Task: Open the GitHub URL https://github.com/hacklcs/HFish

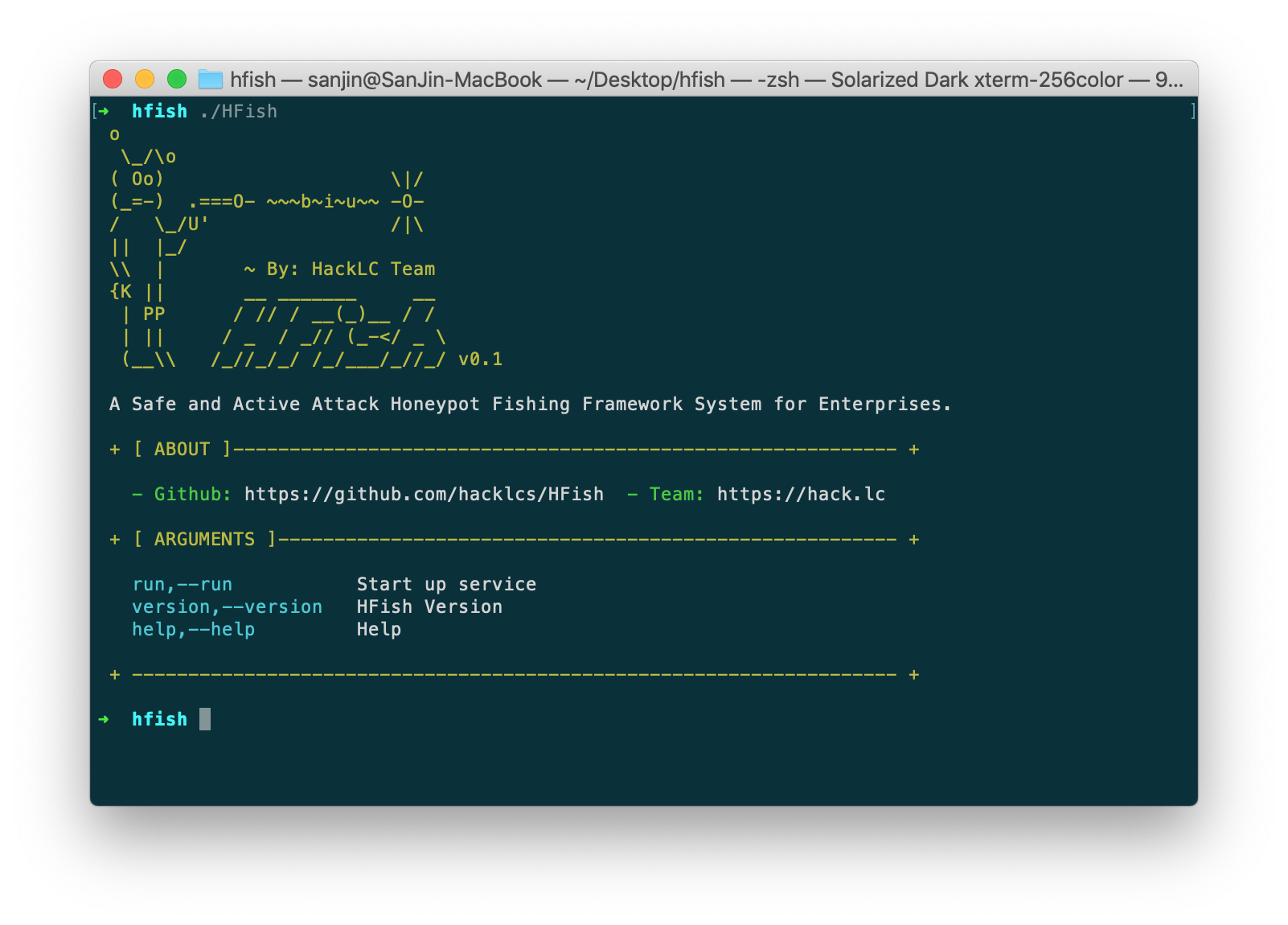Action: point(424,494)
